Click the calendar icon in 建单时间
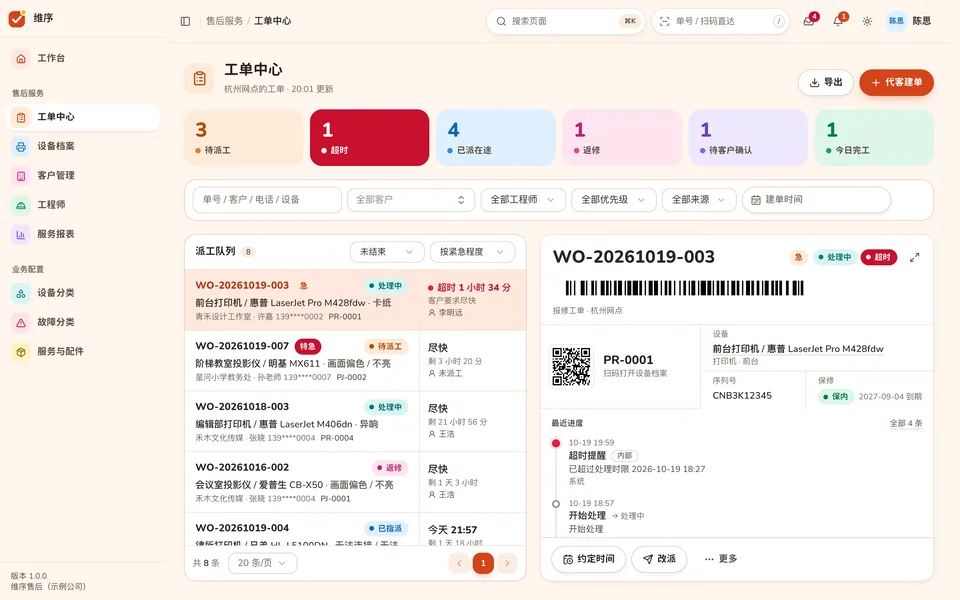This screenshot has height=600, width=960. (756, 200)
